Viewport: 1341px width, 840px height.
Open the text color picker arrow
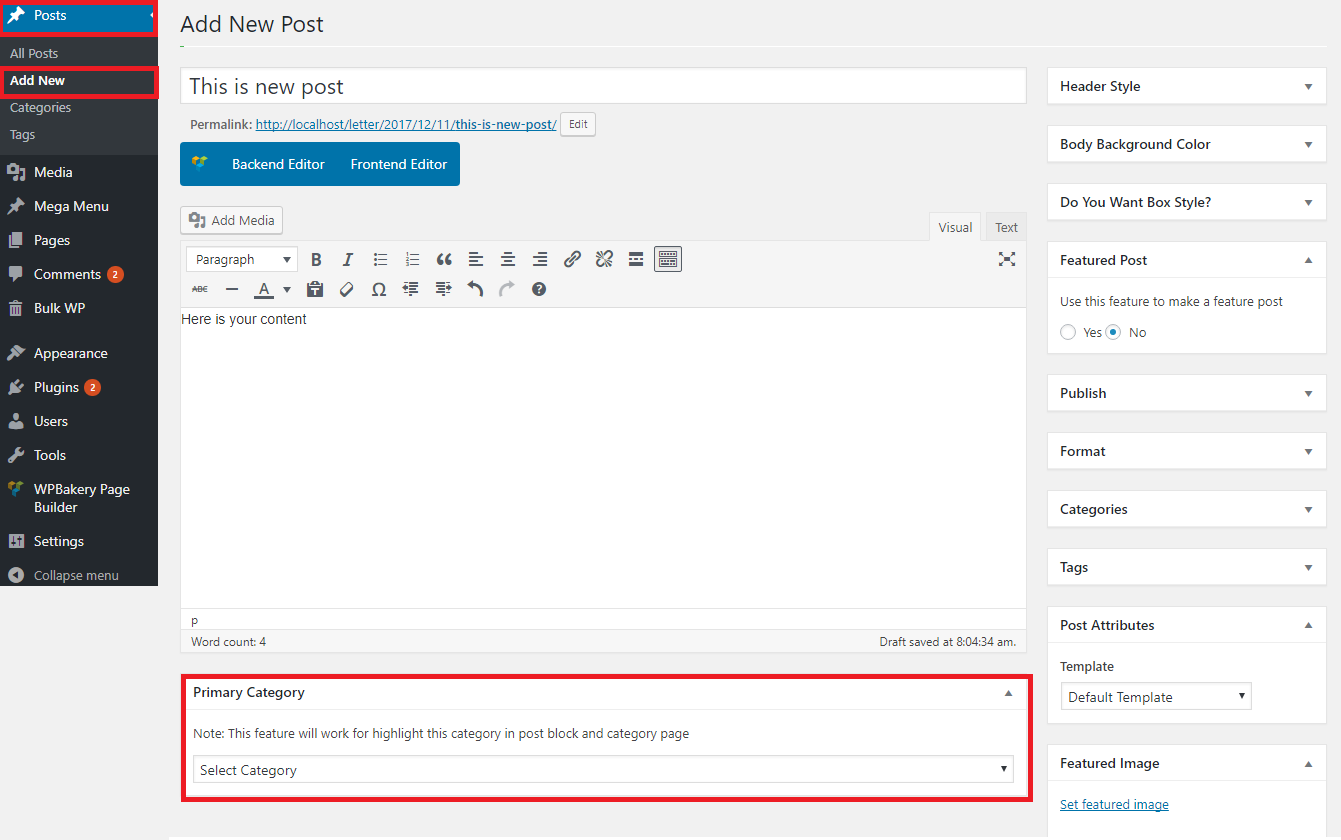(x=287, y=290)
